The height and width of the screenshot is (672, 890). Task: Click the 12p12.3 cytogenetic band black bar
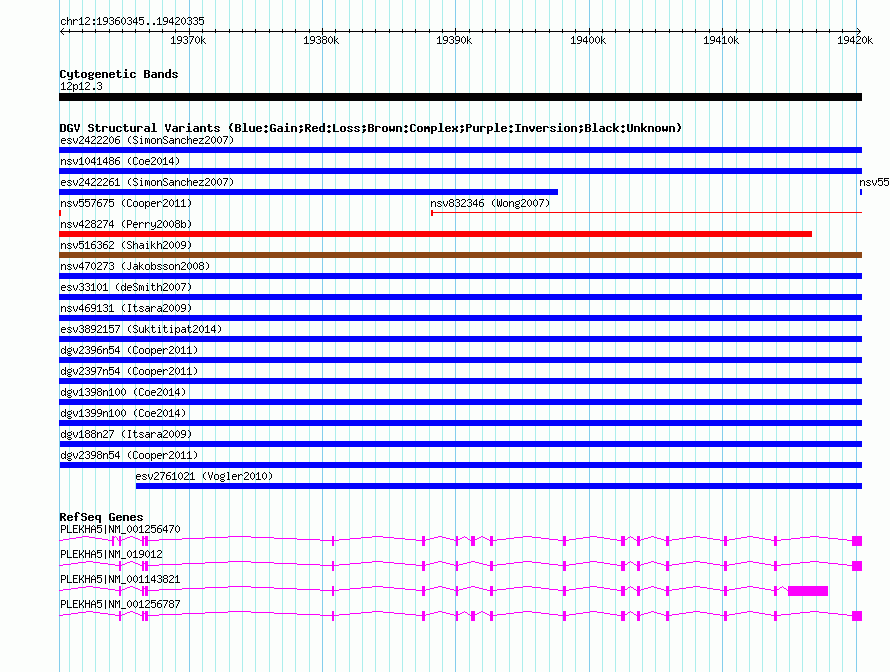[460, 97]
